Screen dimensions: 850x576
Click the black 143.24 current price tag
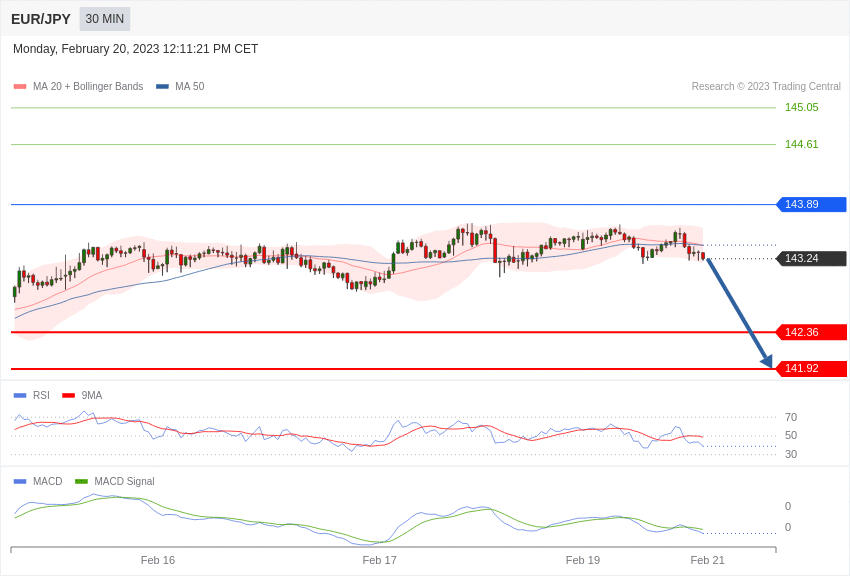click(812, 258)
